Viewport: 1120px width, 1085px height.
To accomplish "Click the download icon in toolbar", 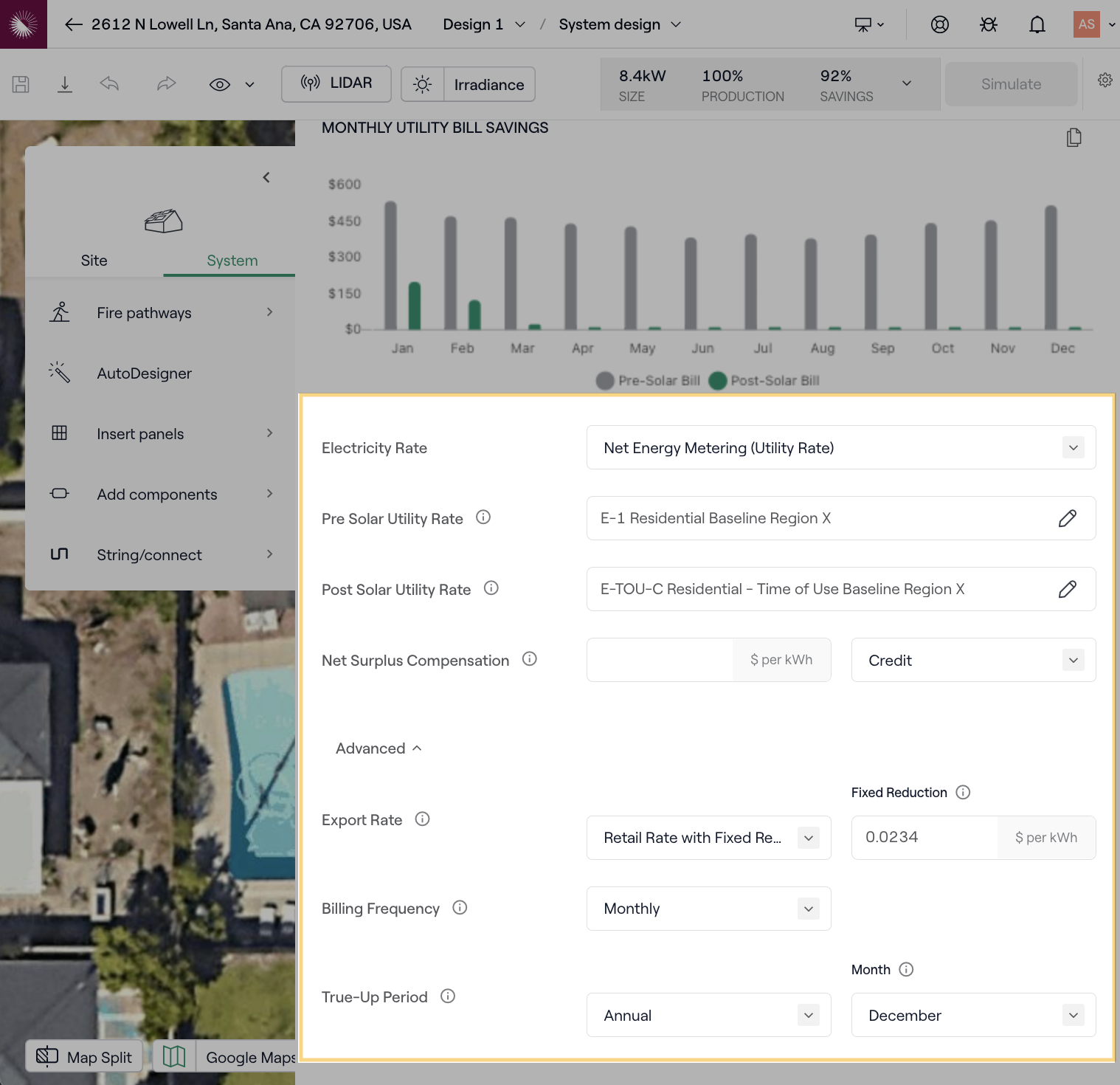I will (65, 84).
